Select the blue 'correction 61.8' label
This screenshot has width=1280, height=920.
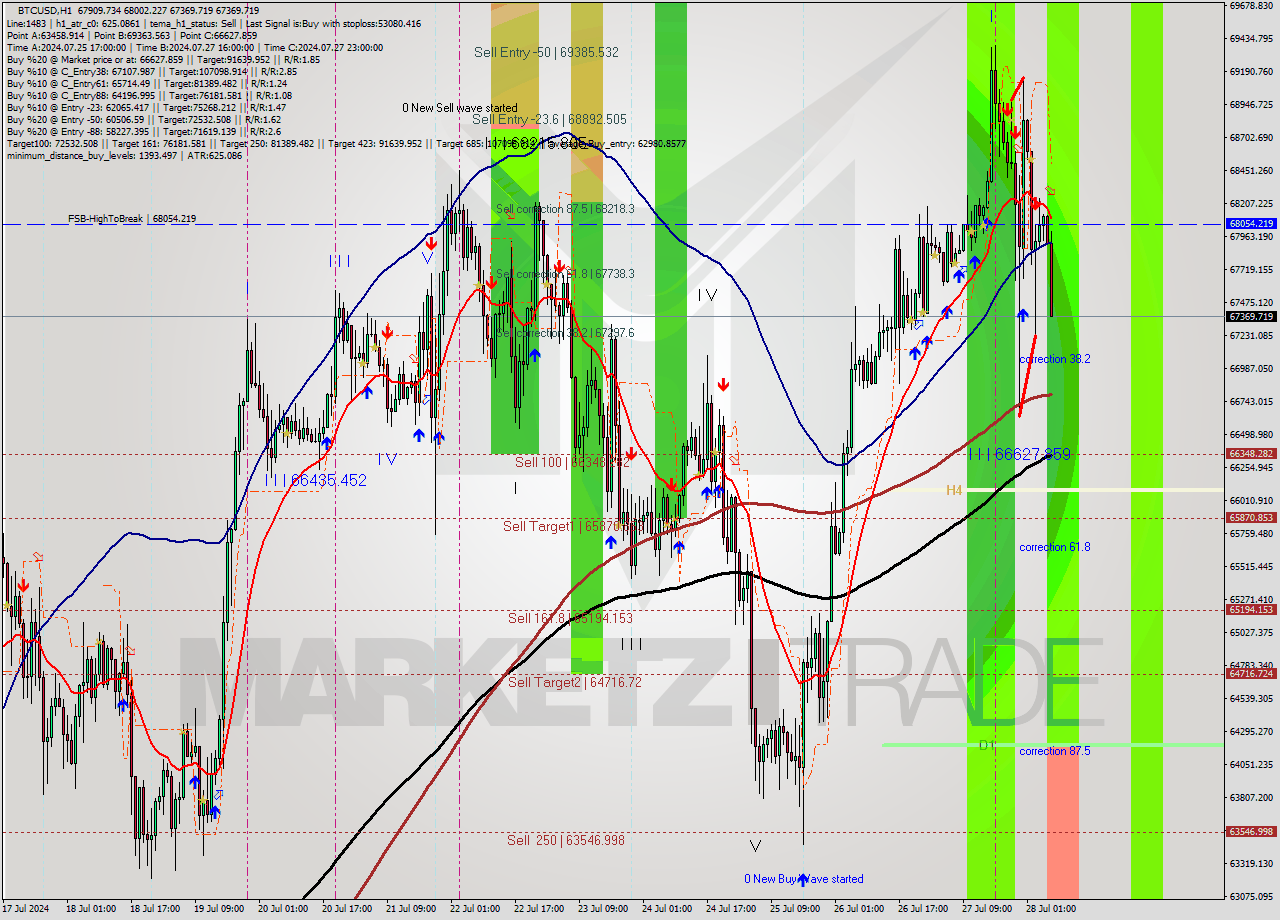[1054, 547]
